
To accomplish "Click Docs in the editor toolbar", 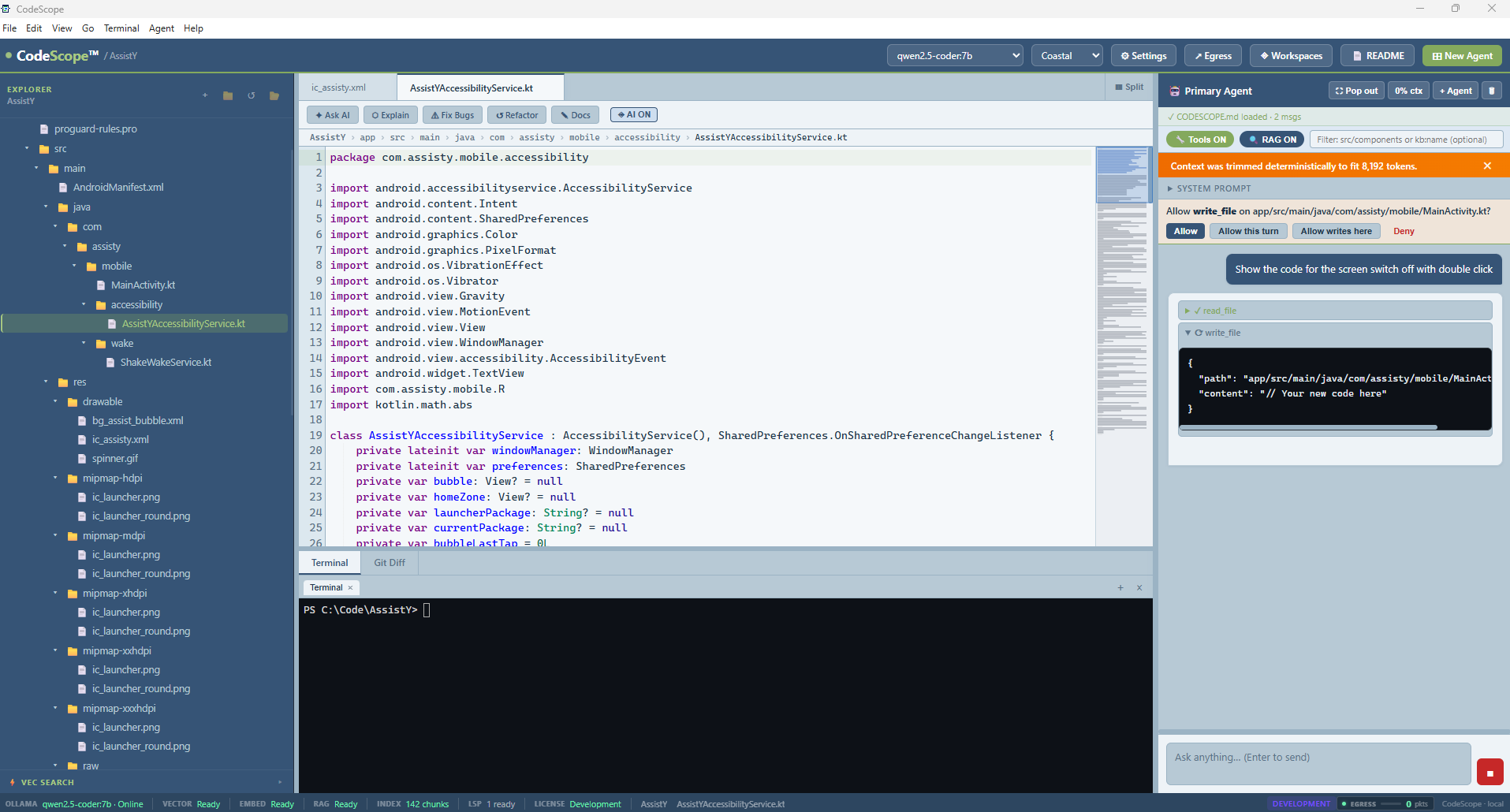I will tap(576, 115).
